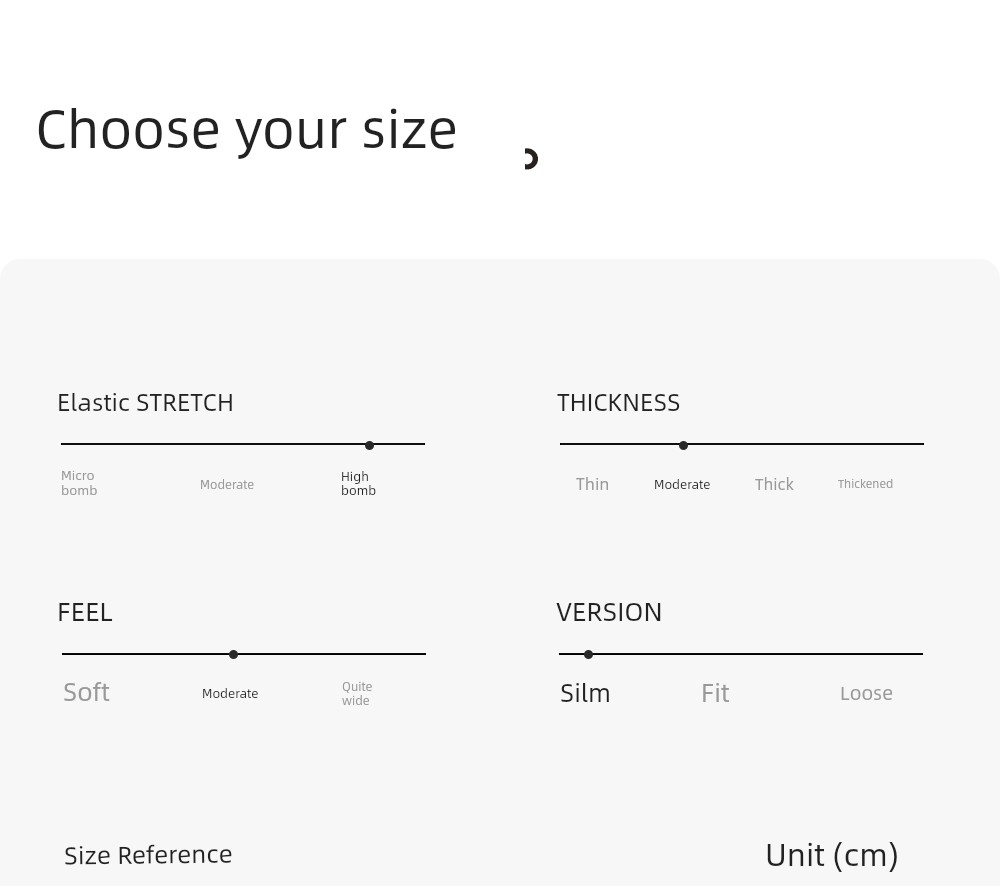Pick Loose version label
The height and width of the screenshot is (886, 1000).
coord(866,693)
